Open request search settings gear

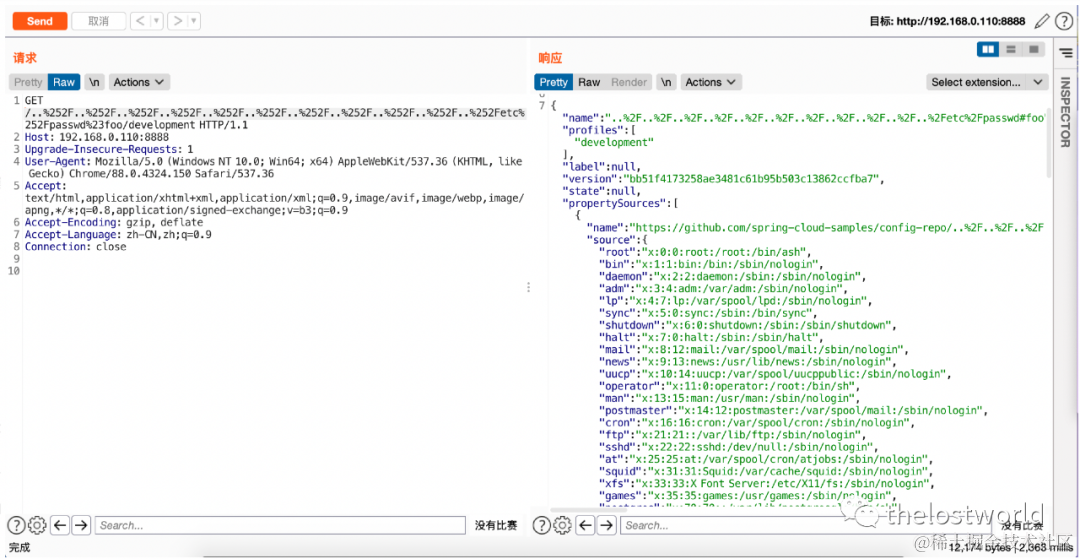[37, 525]
